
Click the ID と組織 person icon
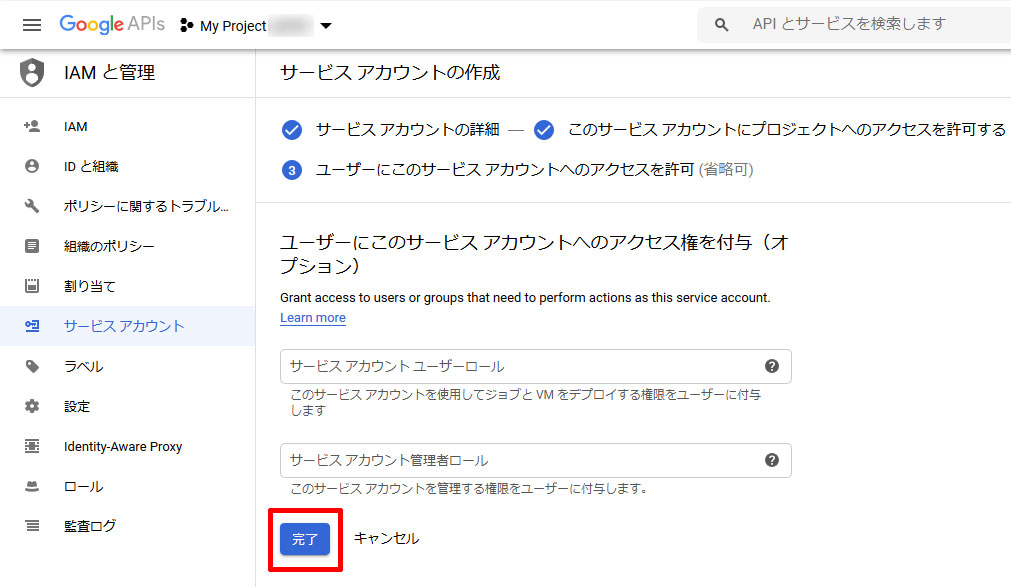point(32,166)
